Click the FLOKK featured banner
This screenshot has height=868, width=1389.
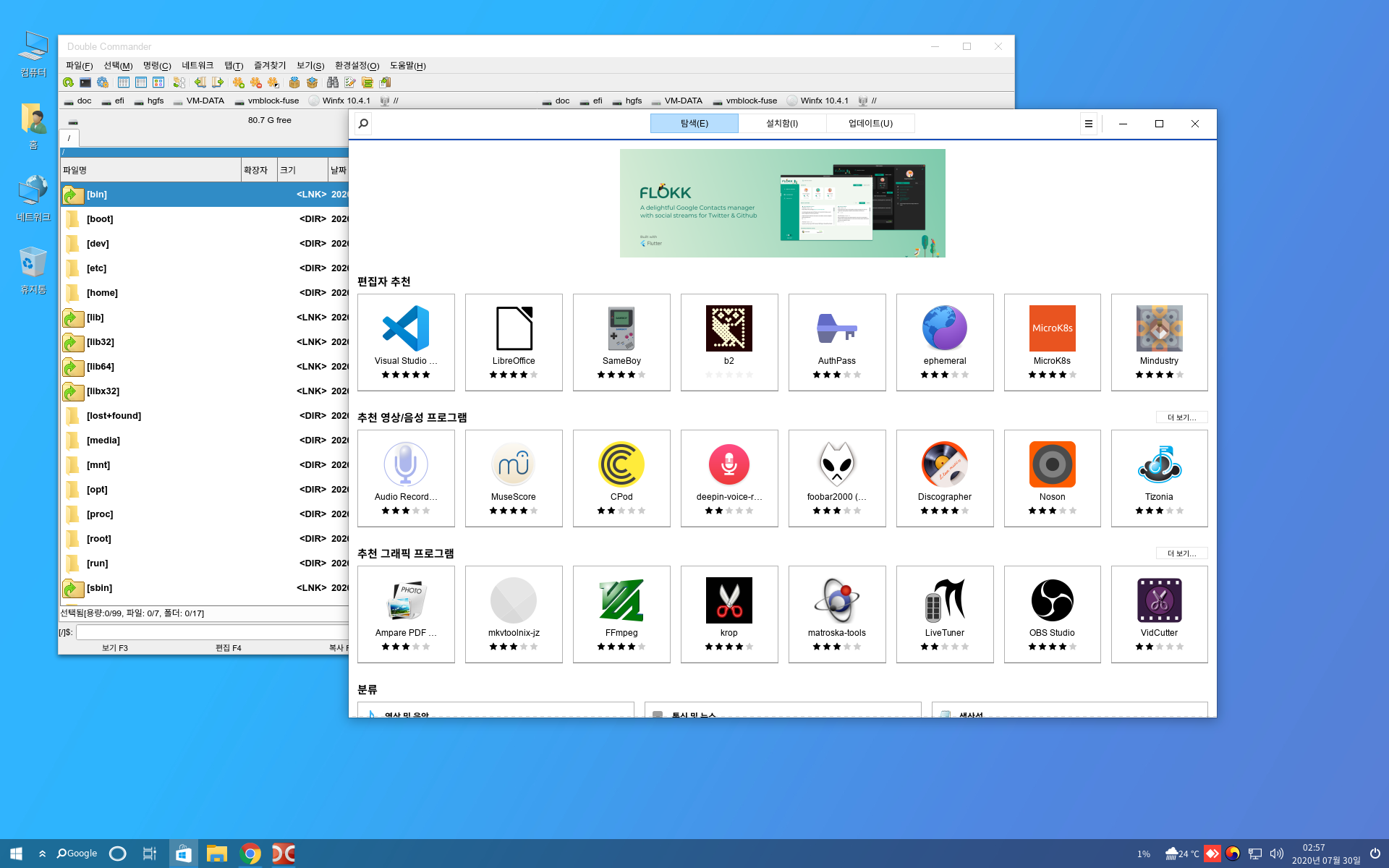click(782, 203)
